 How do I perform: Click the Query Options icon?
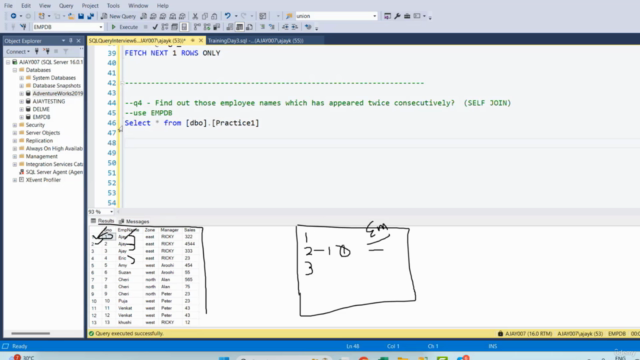(x=174, y=27)
